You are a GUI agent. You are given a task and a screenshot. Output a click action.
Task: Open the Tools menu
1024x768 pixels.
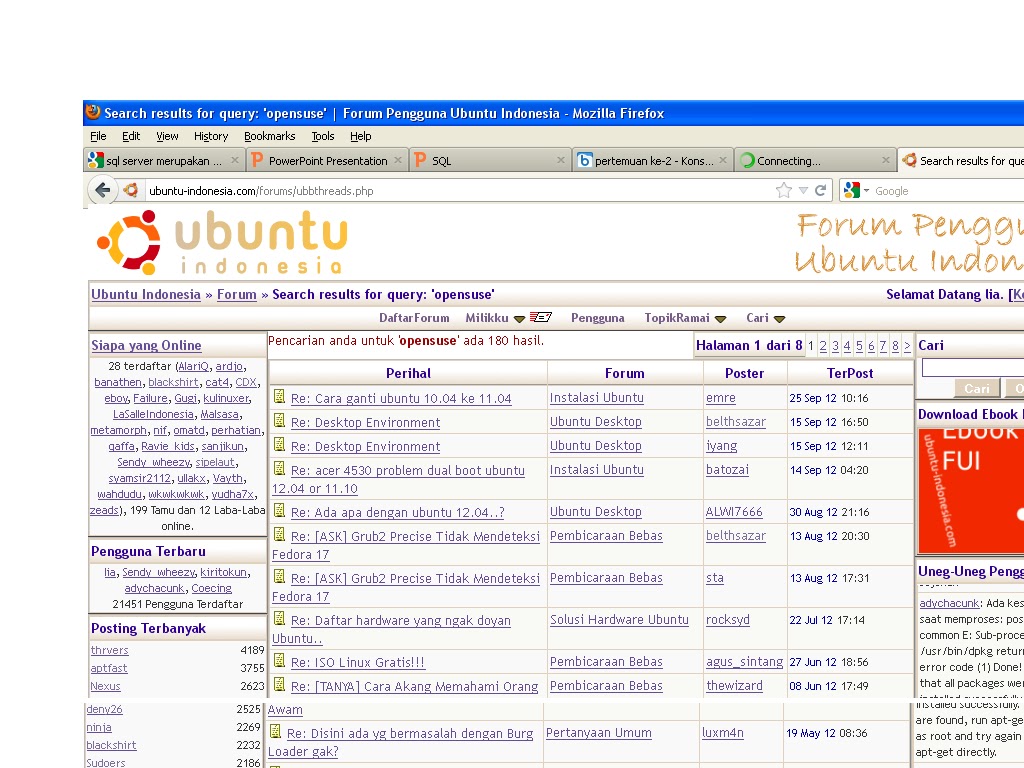pos(323,136)
